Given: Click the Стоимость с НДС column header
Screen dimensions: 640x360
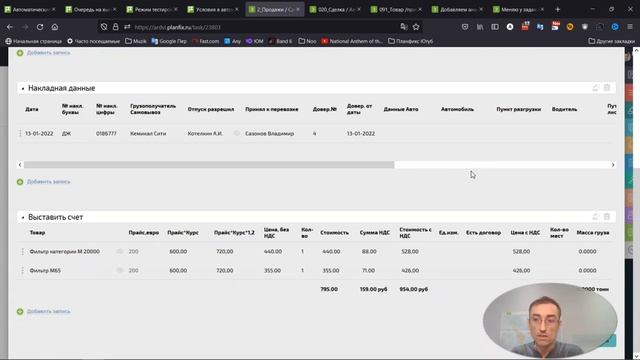Looking at the screenshot, I should click(416, 233).
